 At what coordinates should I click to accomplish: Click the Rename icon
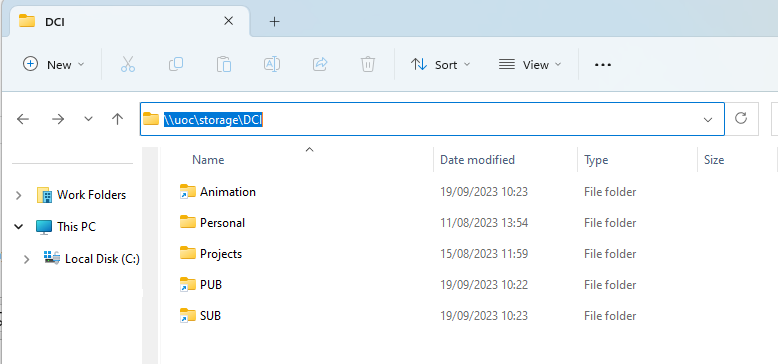click(x=271, y=64)
